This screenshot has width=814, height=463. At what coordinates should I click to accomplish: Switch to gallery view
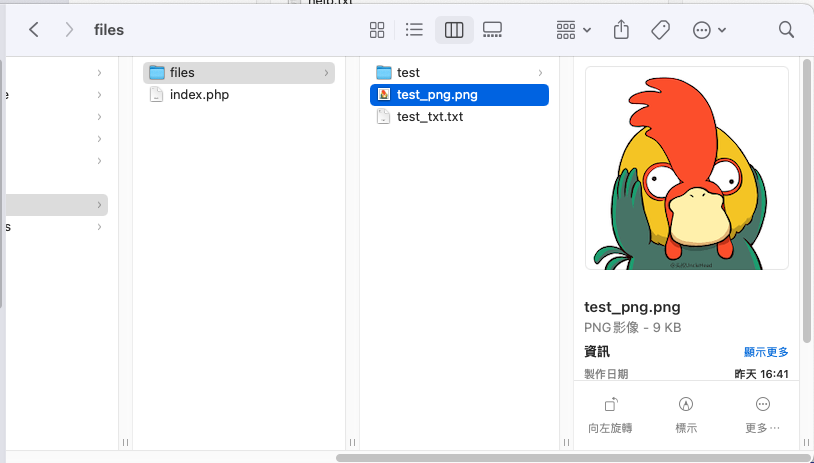coord(492,30)
